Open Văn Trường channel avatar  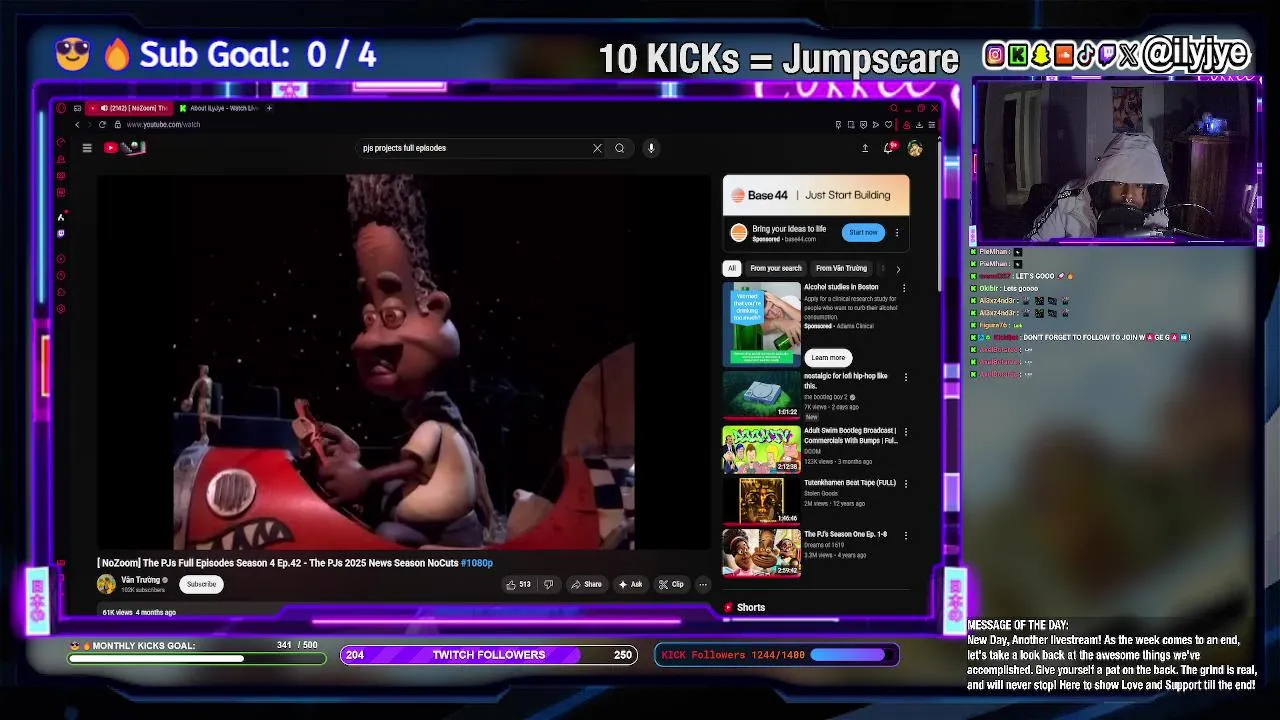tap(106, 584)
